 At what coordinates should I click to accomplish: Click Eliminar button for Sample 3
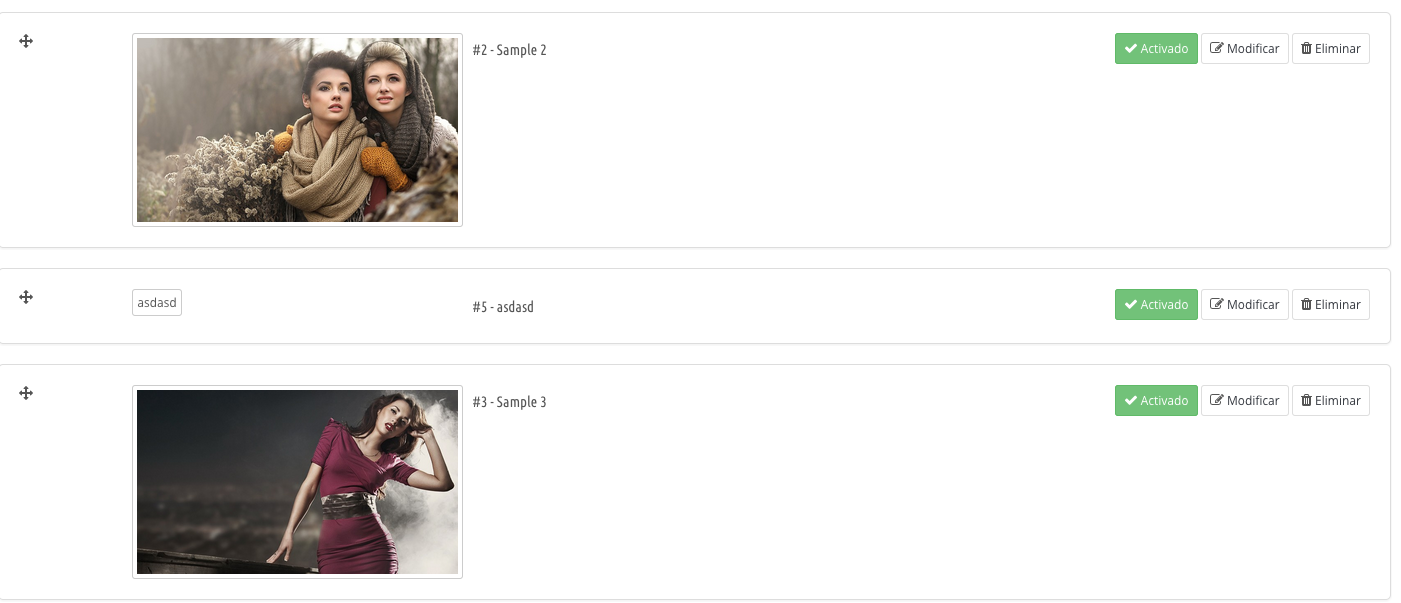tap(1331, 400)
